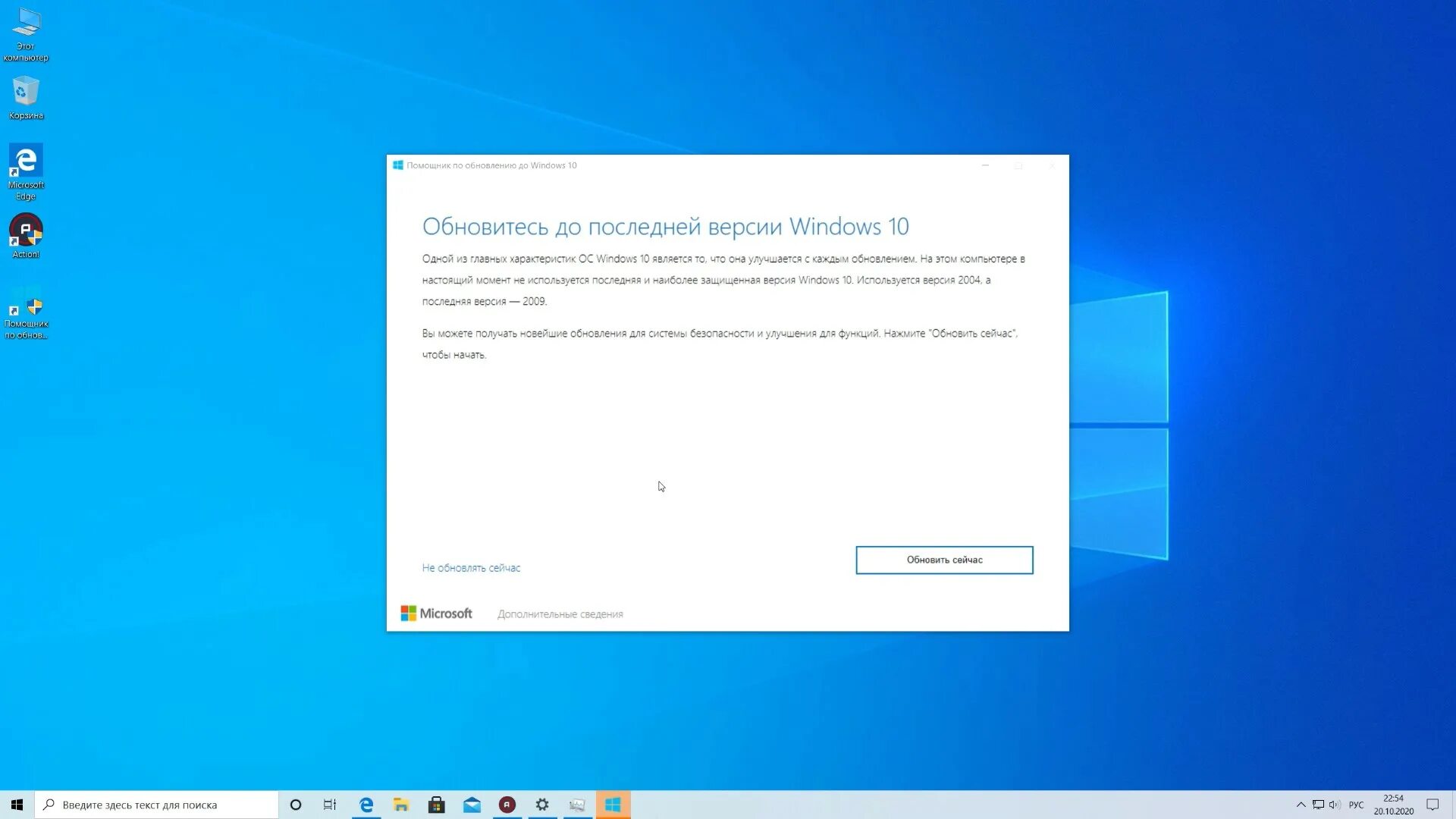Click the Windows Start button
Image resolution: width=1456 pixels, height=819 pixels.
click(17, 805)
